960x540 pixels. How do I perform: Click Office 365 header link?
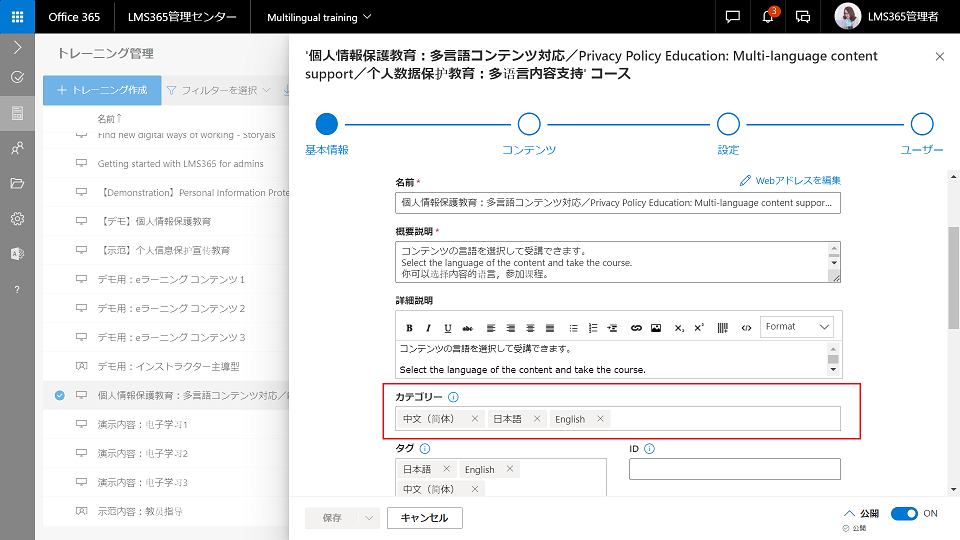tap(74, 17)
